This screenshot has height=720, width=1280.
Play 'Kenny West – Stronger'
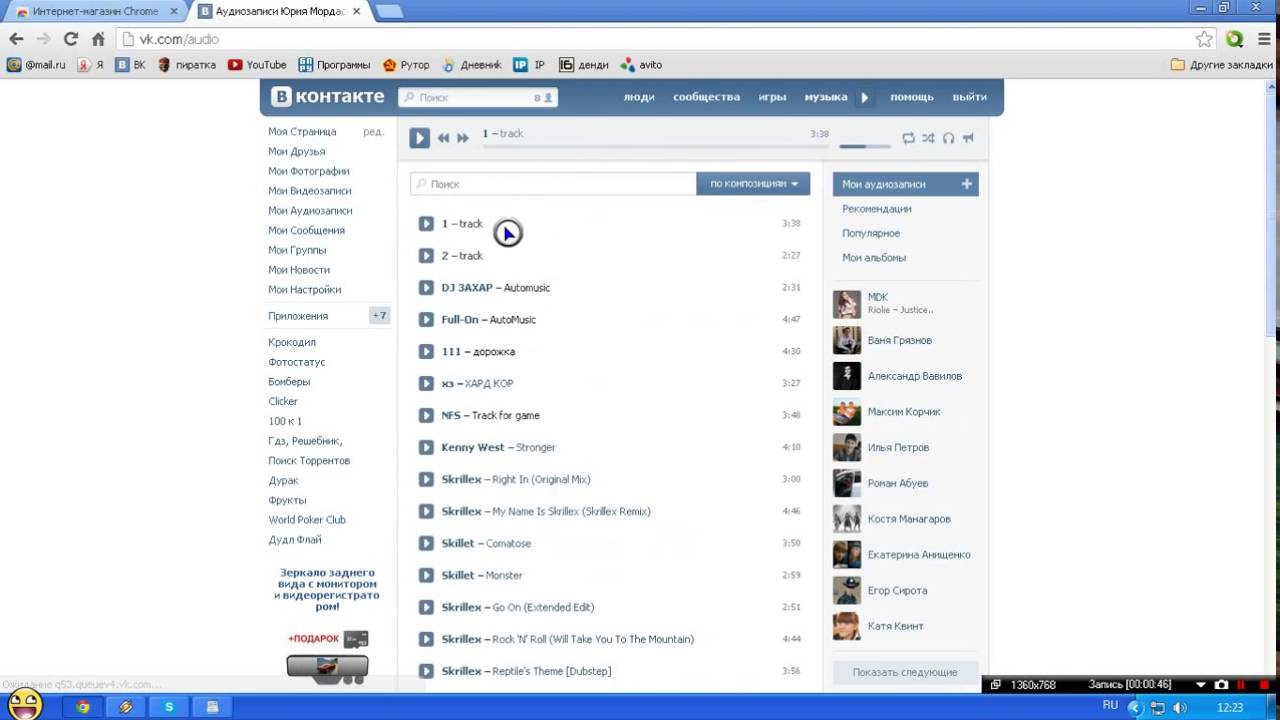click(426, 448)
